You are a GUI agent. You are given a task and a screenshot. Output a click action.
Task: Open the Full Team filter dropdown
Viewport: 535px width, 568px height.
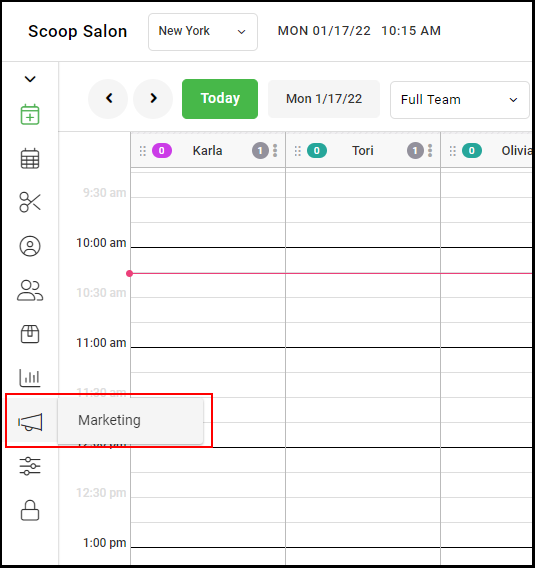pyautogui.click(x=460, y=100)
